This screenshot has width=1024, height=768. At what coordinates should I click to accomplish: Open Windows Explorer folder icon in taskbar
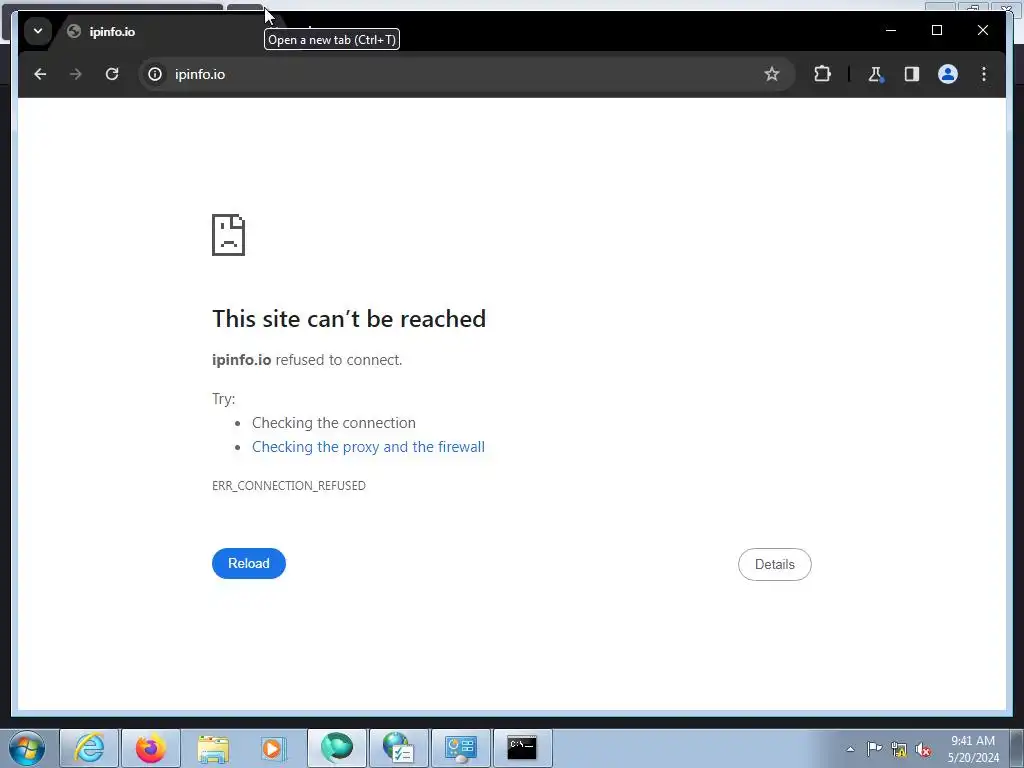tap(213, 748)
